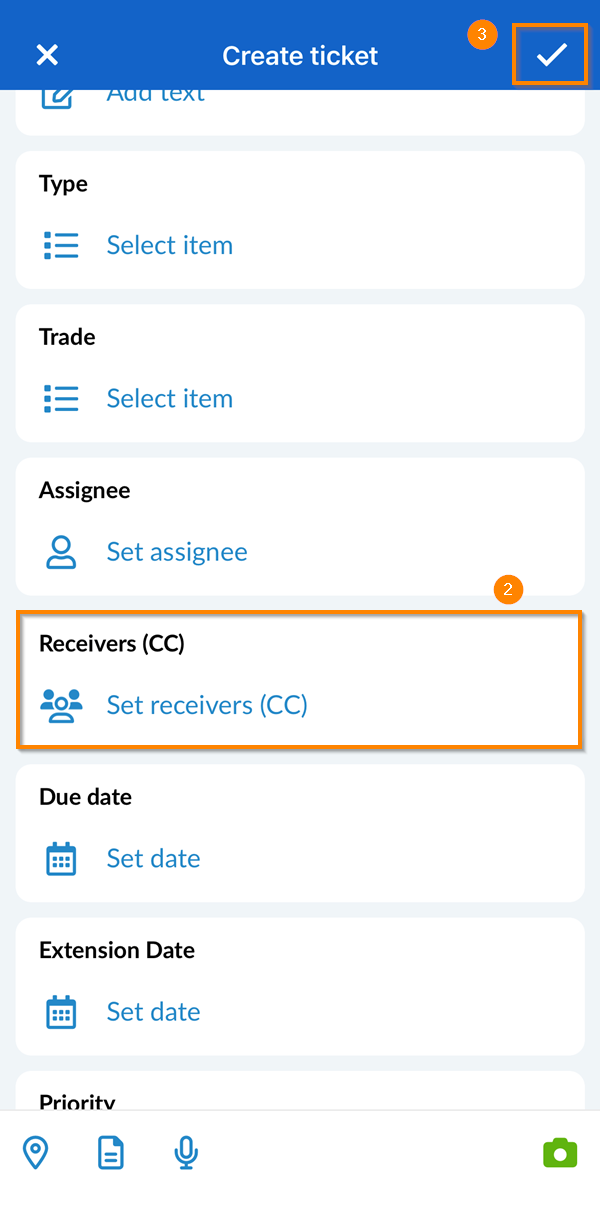Close the Create ticket screen
Screen dimensions: 600x1224
[47, 55]
